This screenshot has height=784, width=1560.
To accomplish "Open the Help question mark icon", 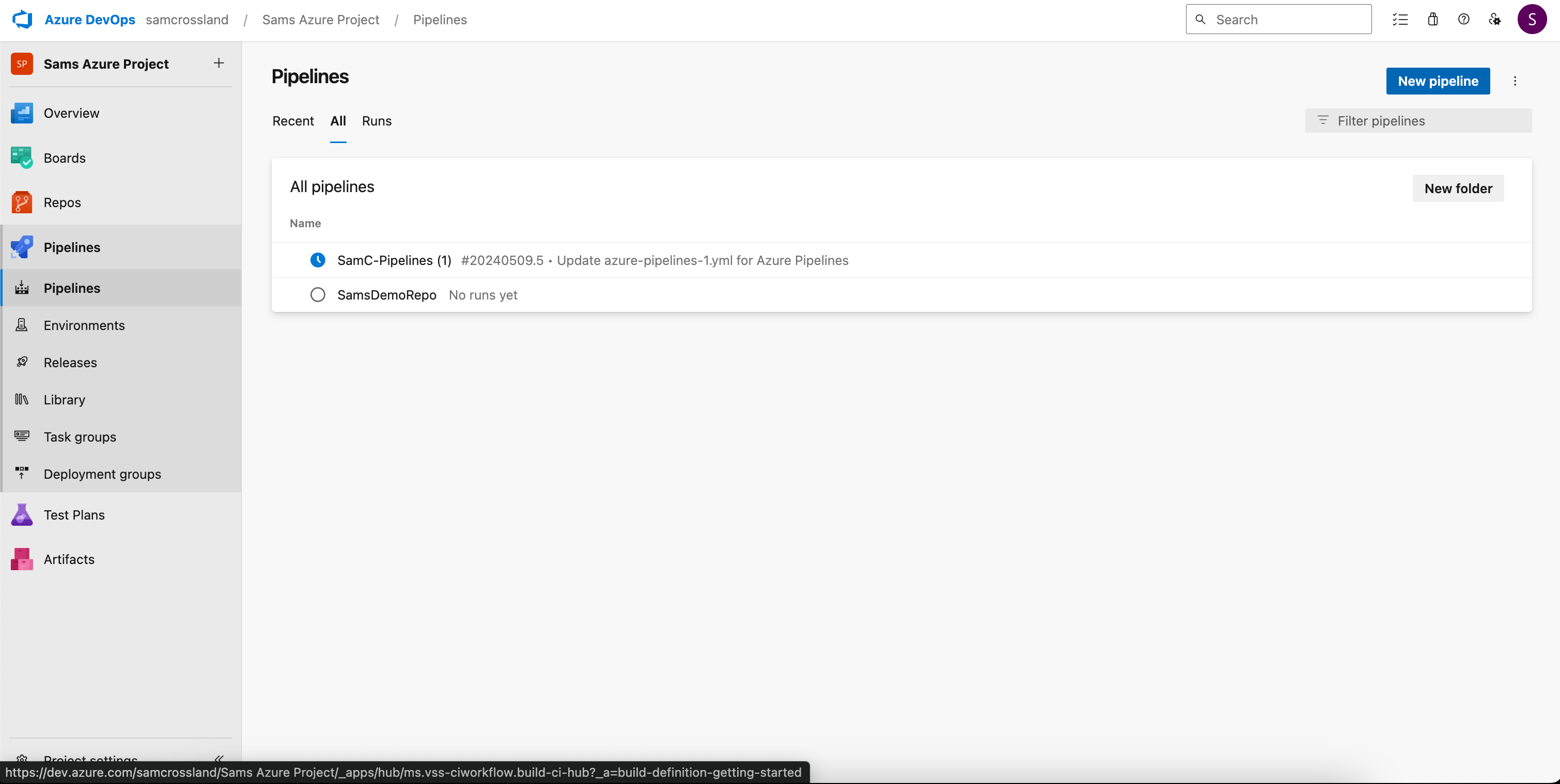I will [x=1464, y=20].
